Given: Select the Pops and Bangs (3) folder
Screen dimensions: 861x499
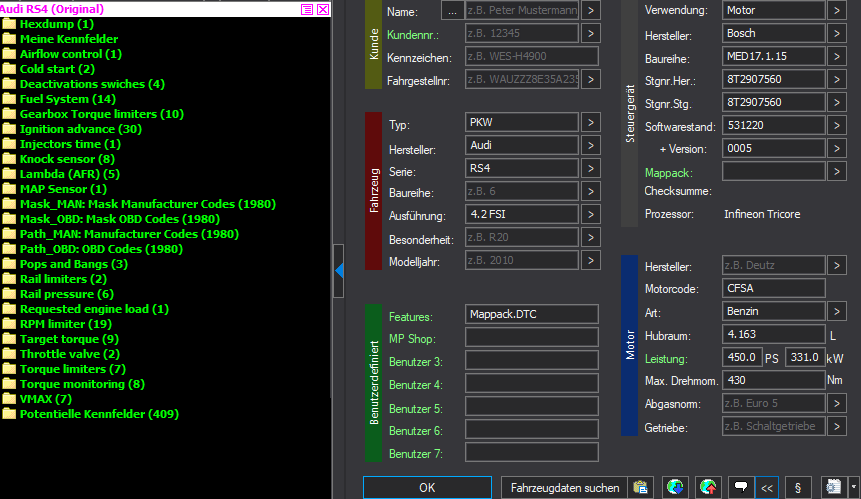Looking at the screenshot, I should tap(74, 264).
